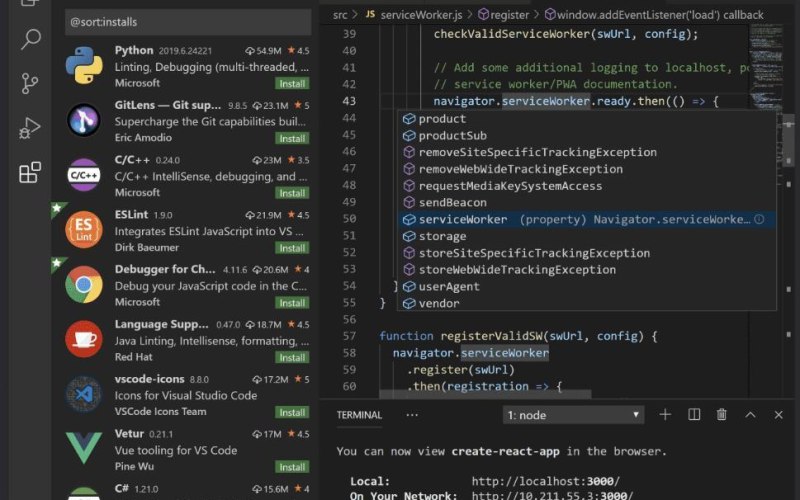Choose userAgent suggestion
This screenshot has height=500, width=800.
tap(587, 286)
